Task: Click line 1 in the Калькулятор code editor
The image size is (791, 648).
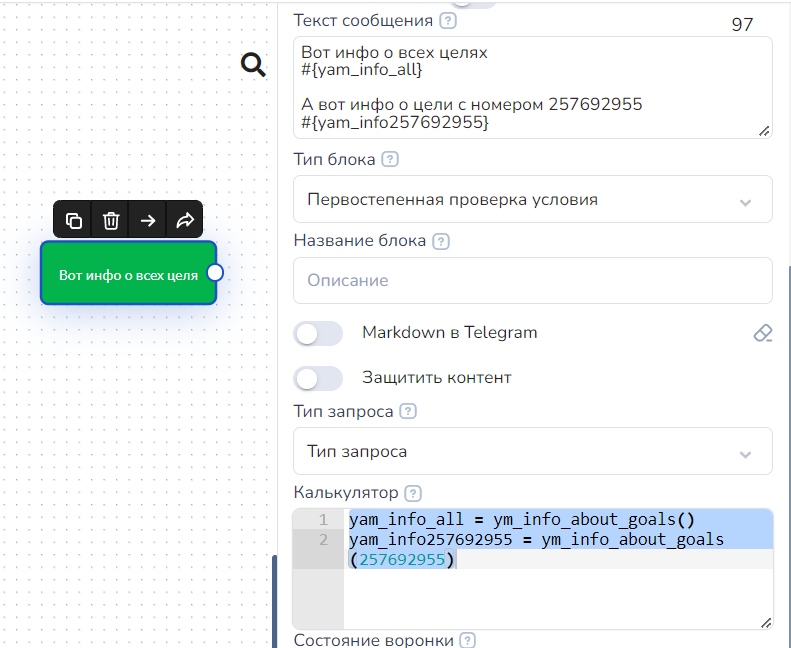Action: click(520, 519)
